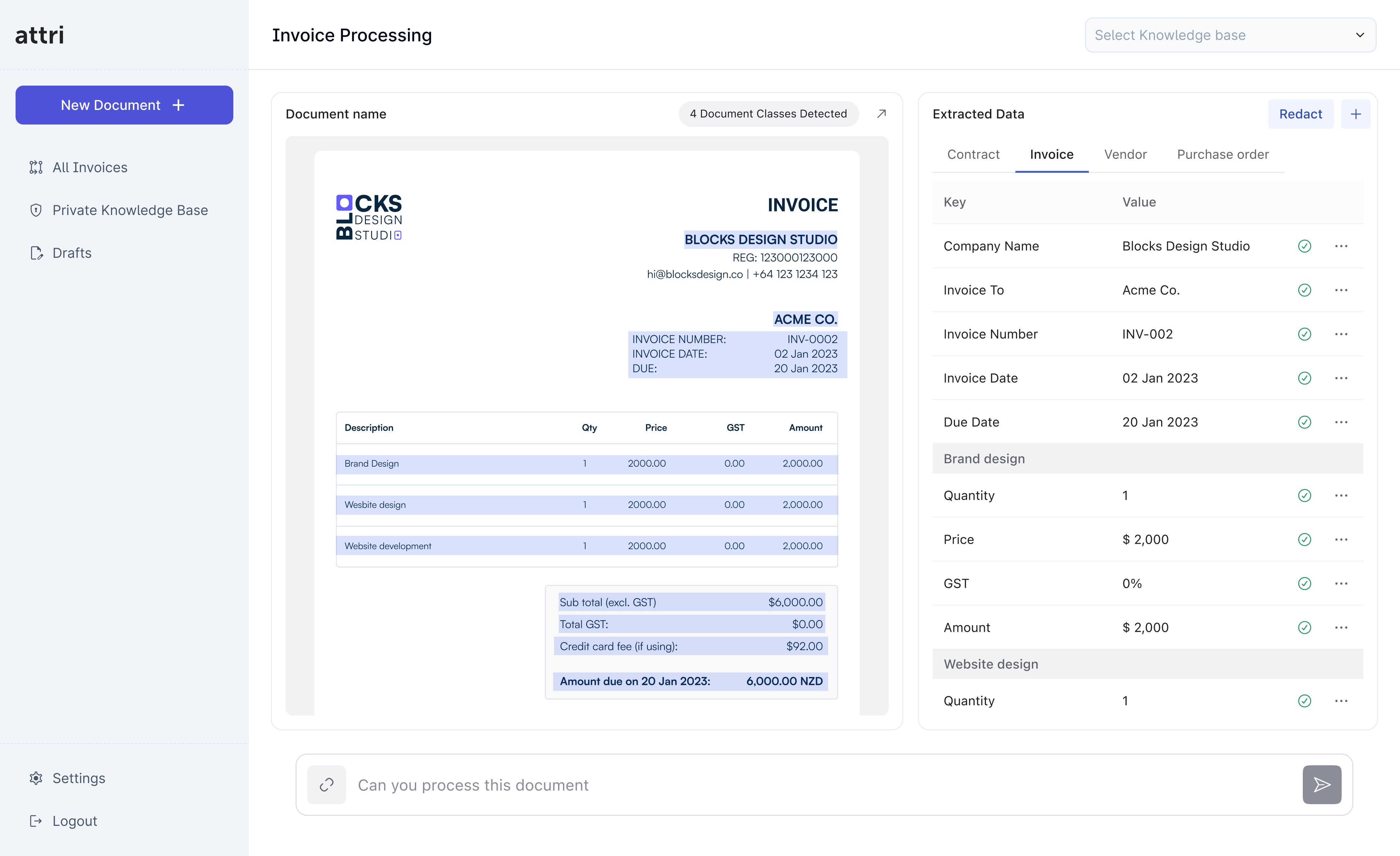Toggle verified check for Invoice To
Screen dimensions: 1400x856
pos(1304,290)
